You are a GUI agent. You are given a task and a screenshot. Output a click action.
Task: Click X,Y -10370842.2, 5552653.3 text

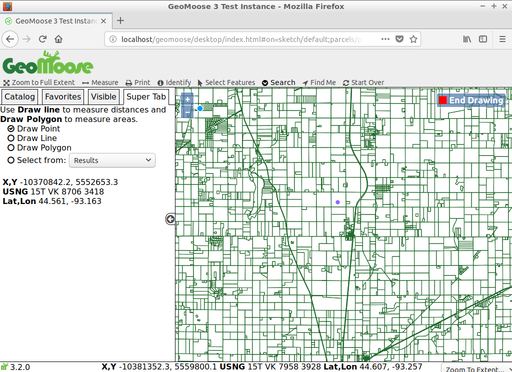tap(60, 182)
